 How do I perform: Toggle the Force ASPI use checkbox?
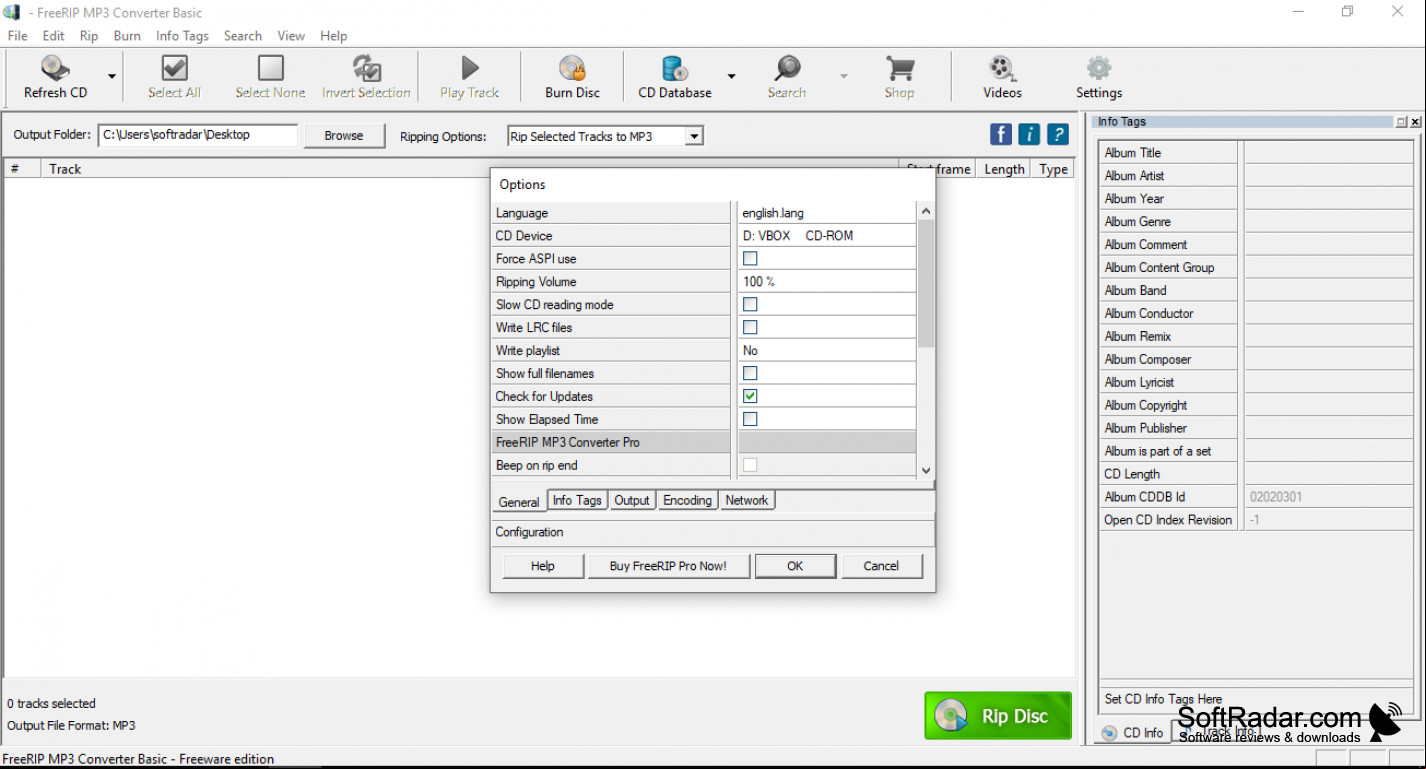(x=750, y=258)
